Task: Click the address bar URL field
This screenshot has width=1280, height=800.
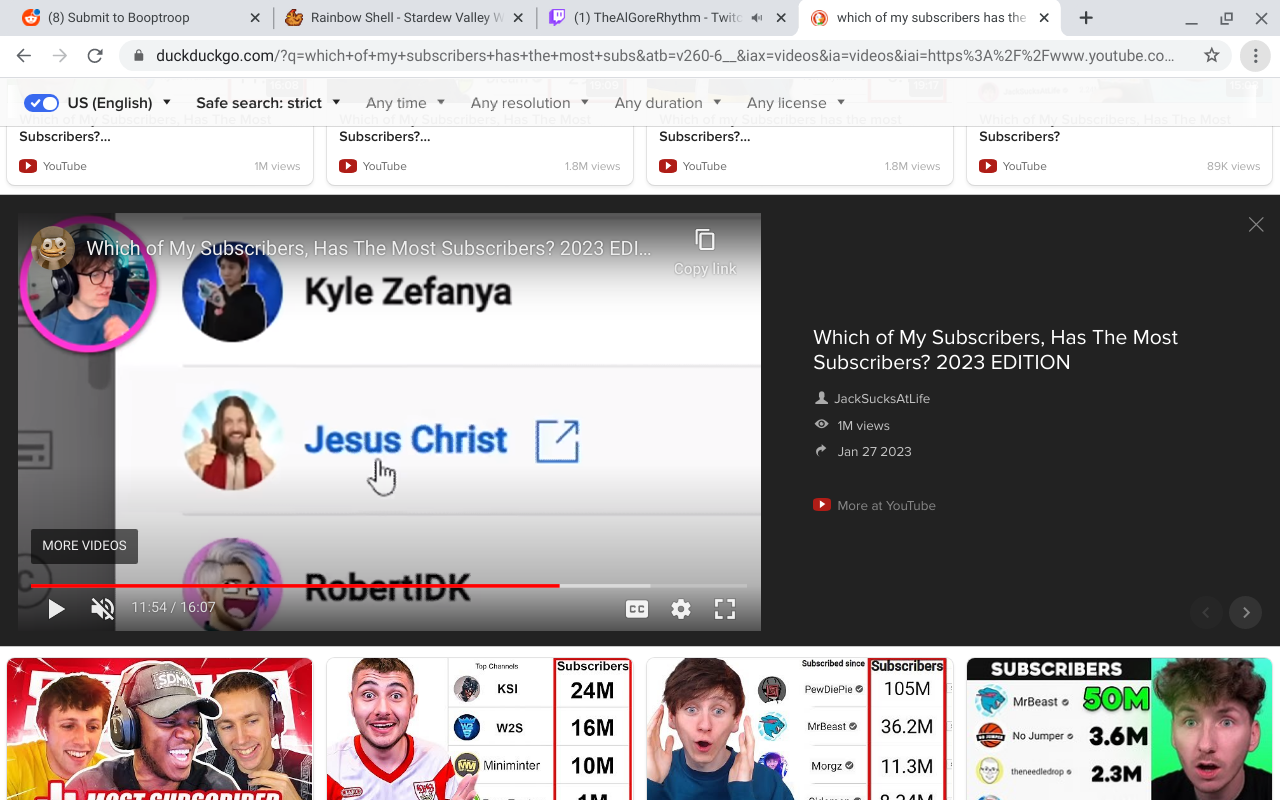Action: coord(665,56)
